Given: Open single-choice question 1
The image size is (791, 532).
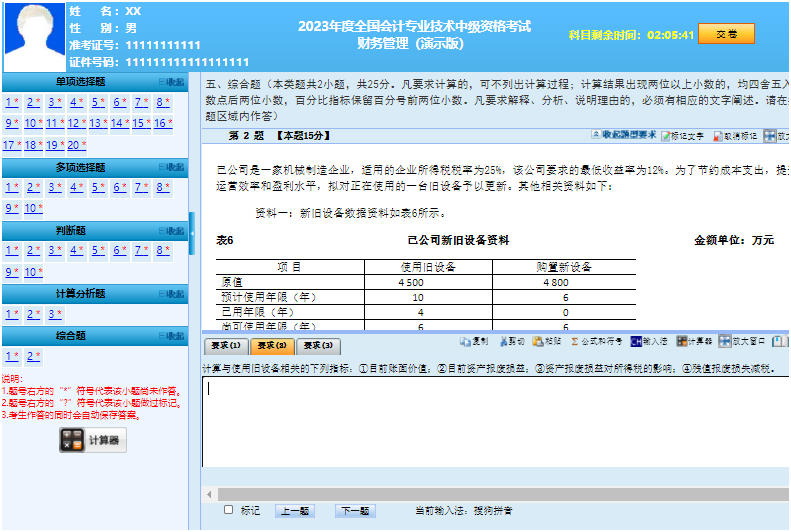Looking at the screenshot, I should click(12, 102).
